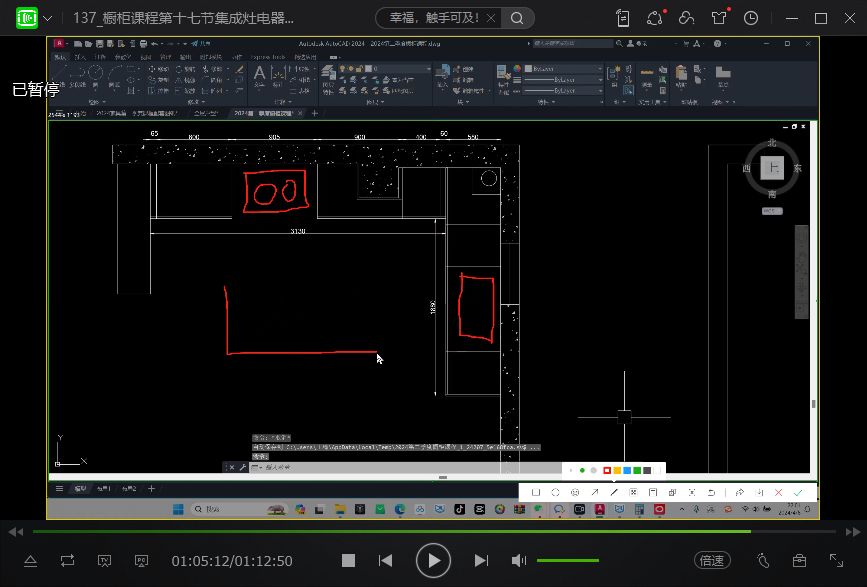The height and width of the screenshot is (587, 867).
Task: Click the eject/open file icon
Action: [30, 561]
